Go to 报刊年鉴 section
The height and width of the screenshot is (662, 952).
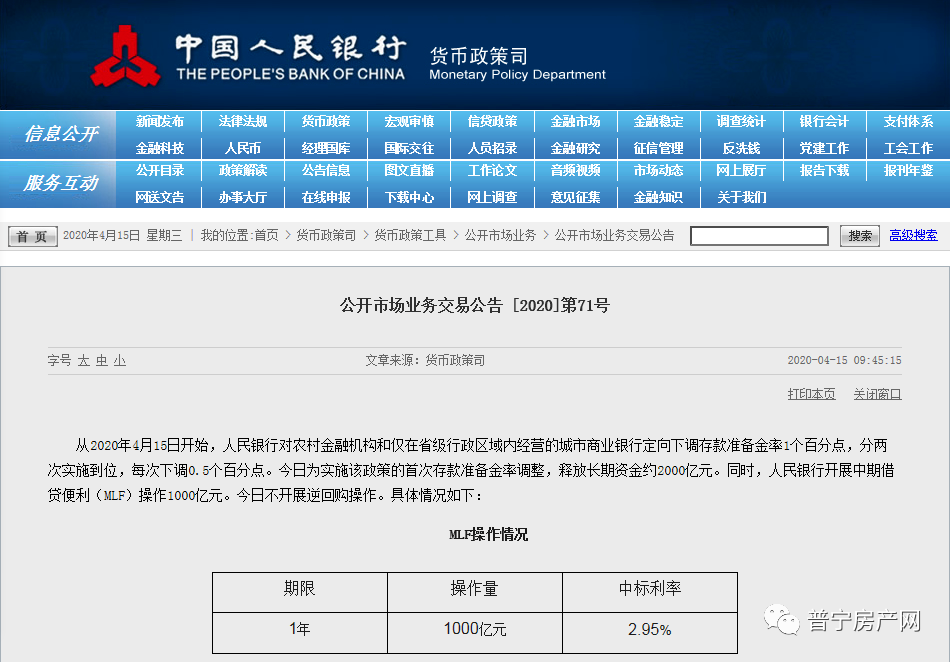coord(908,171)
